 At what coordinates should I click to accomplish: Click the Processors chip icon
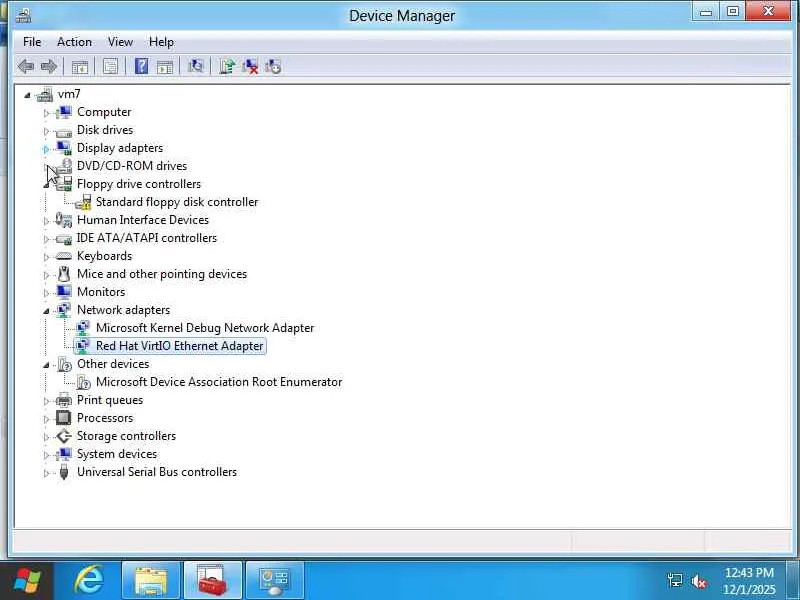(64, 418)
